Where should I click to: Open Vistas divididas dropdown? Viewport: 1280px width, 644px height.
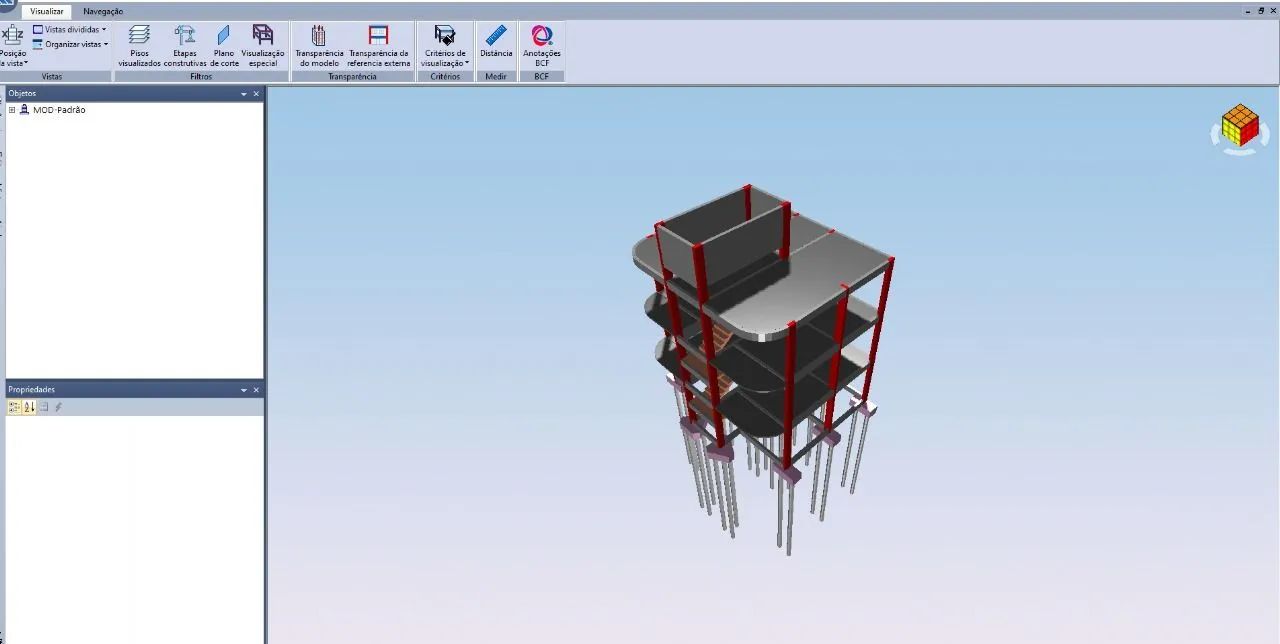click(x=70, y=30)
